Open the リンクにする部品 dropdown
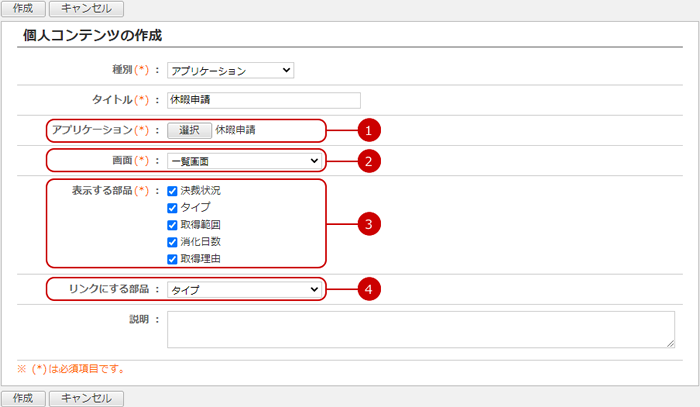This screenshot has width=700, height=407. [x=243, y=290]
